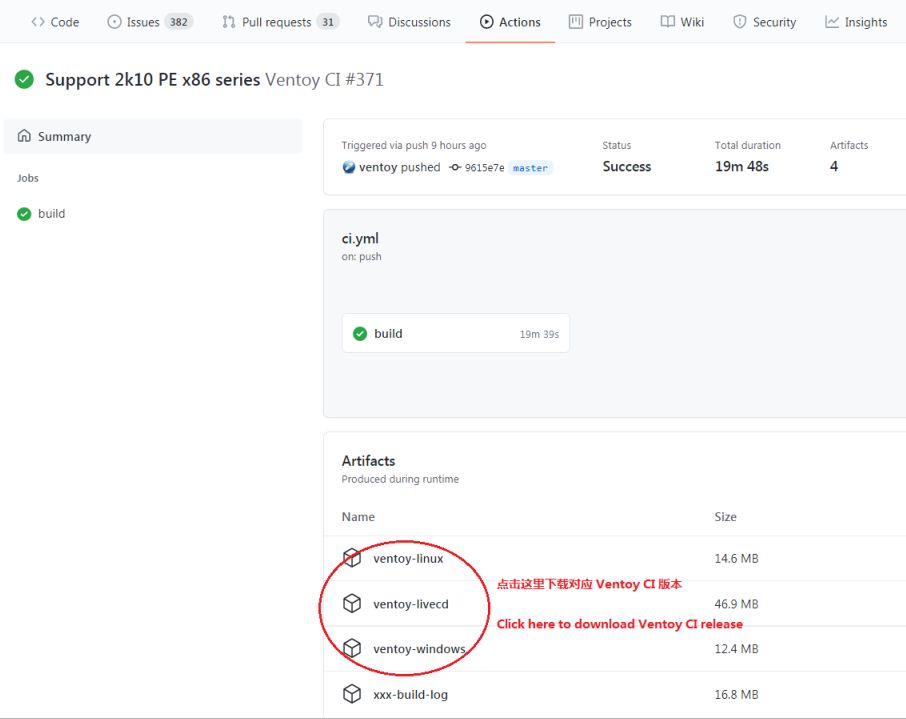Download the ventoy-linux artifact
Image resolution: width=906 pixels, height=719 pixels.
click(x=408, y=558)
